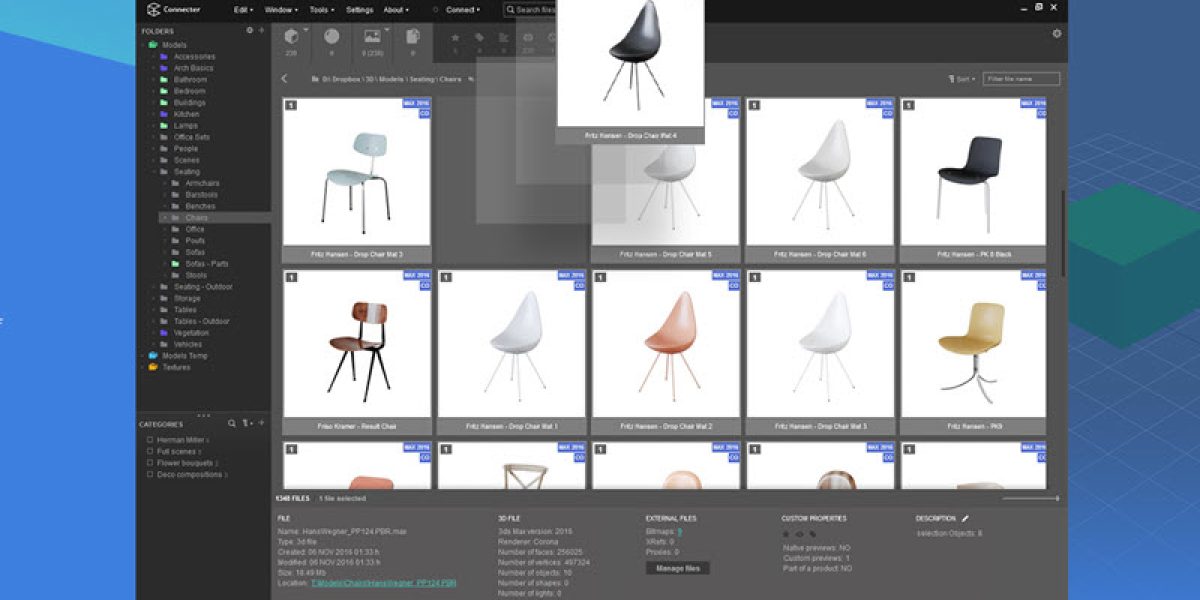This screenshot has height=600, width=1200.
Task: Open the Window menu
Action: pos(281,10)
